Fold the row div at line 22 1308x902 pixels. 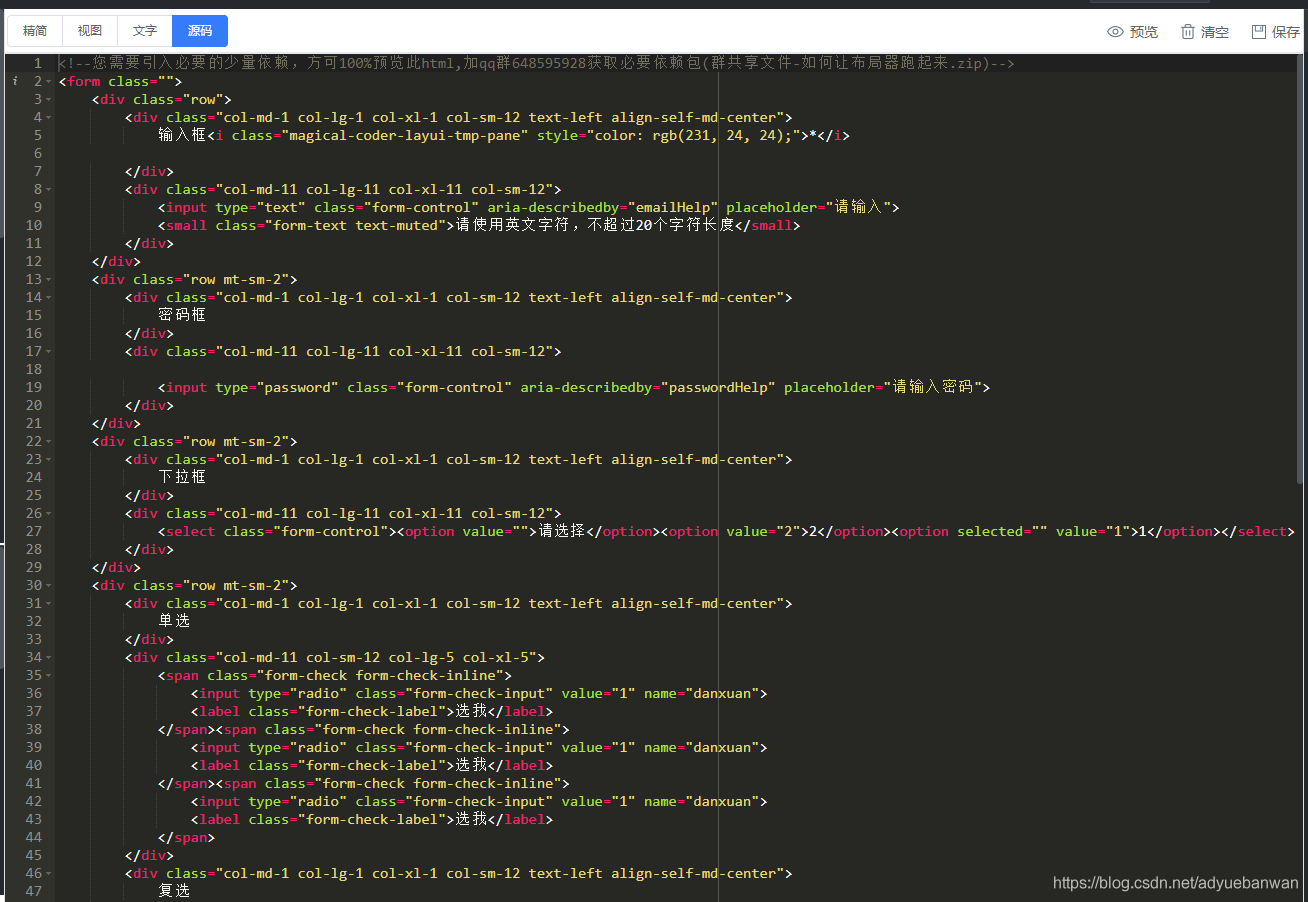pos(50,441)
